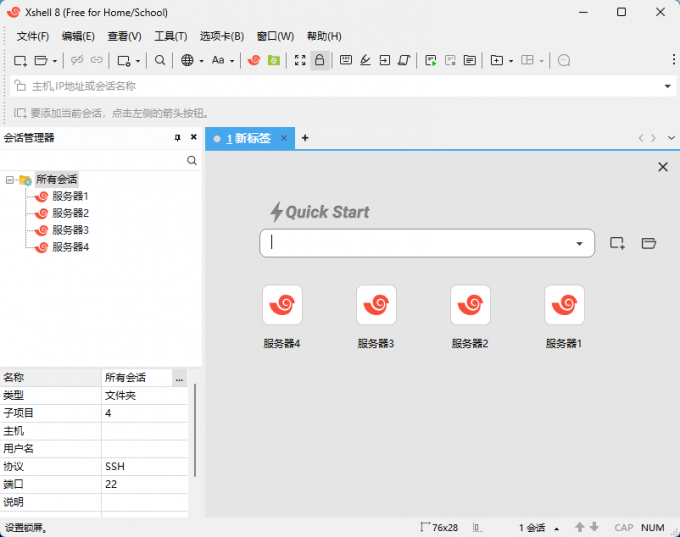Click the greyed tab layout toolbar icon
Viewport: 680px width, 537px height.
527,60
